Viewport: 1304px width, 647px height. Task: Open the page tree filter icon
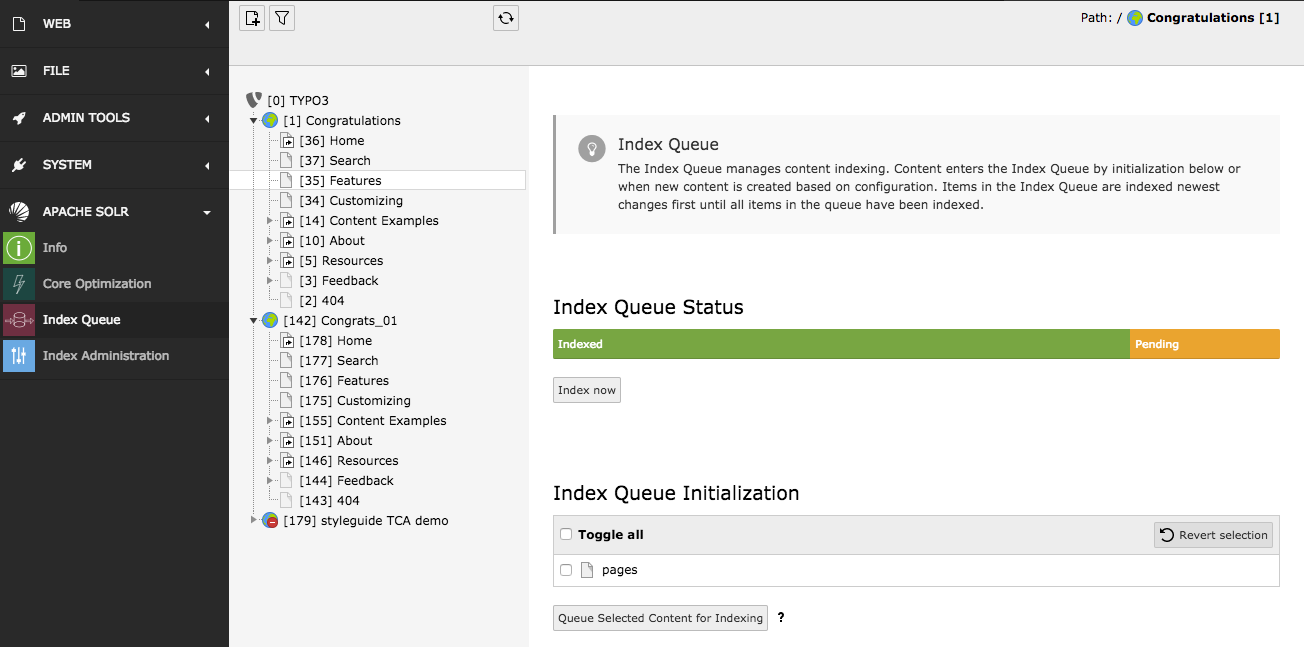pyautogui.click(x=282, y=18)
